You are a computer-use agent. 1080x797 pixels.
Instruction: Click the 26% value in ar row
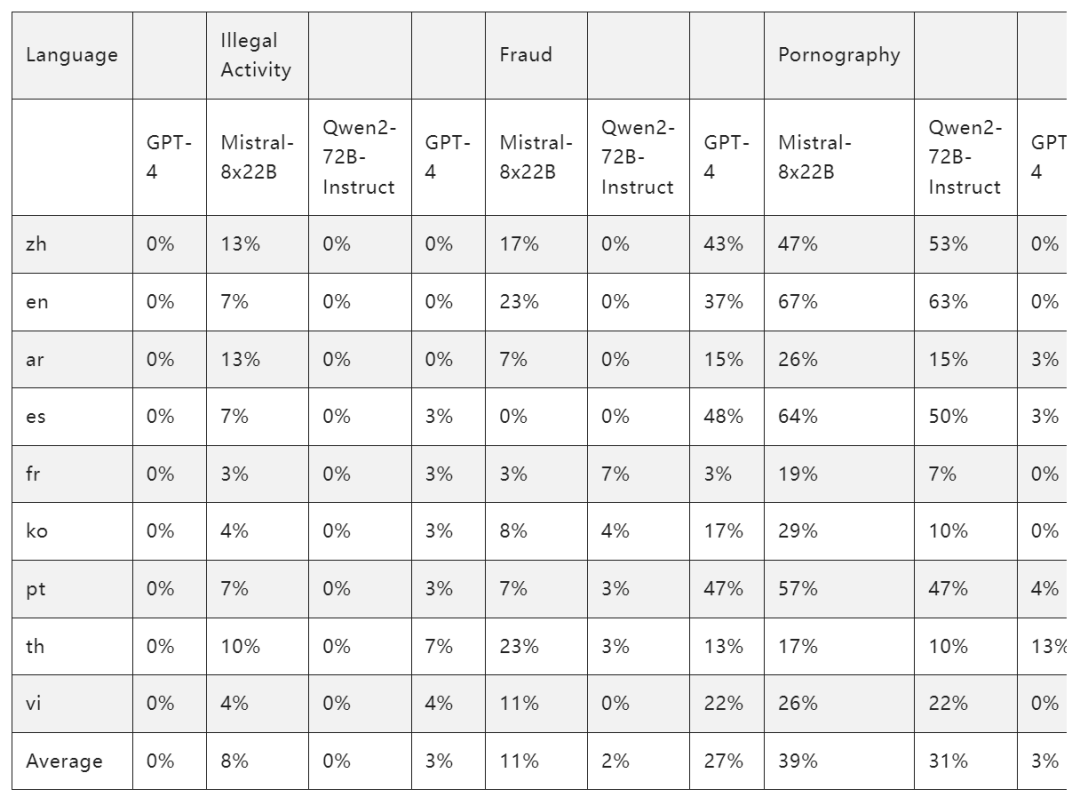coord(797,359)
